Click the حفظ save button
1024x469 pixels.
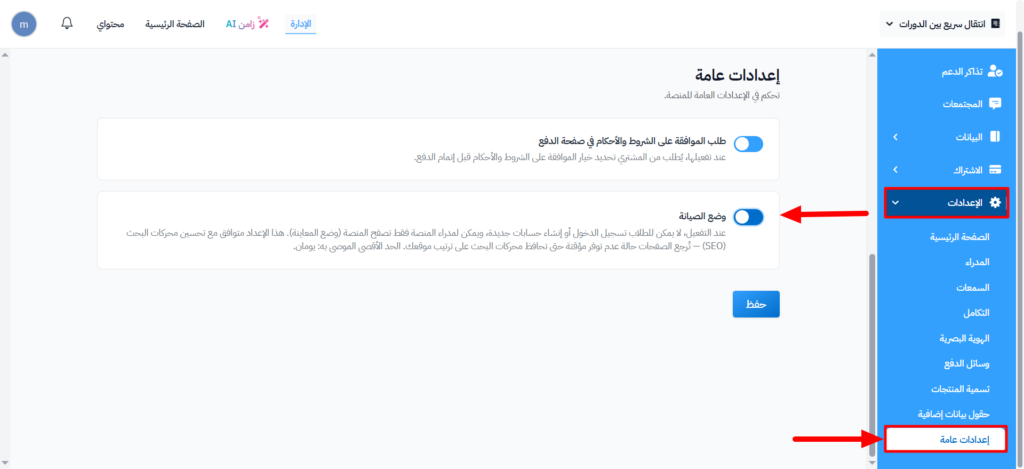coord(755,304)
